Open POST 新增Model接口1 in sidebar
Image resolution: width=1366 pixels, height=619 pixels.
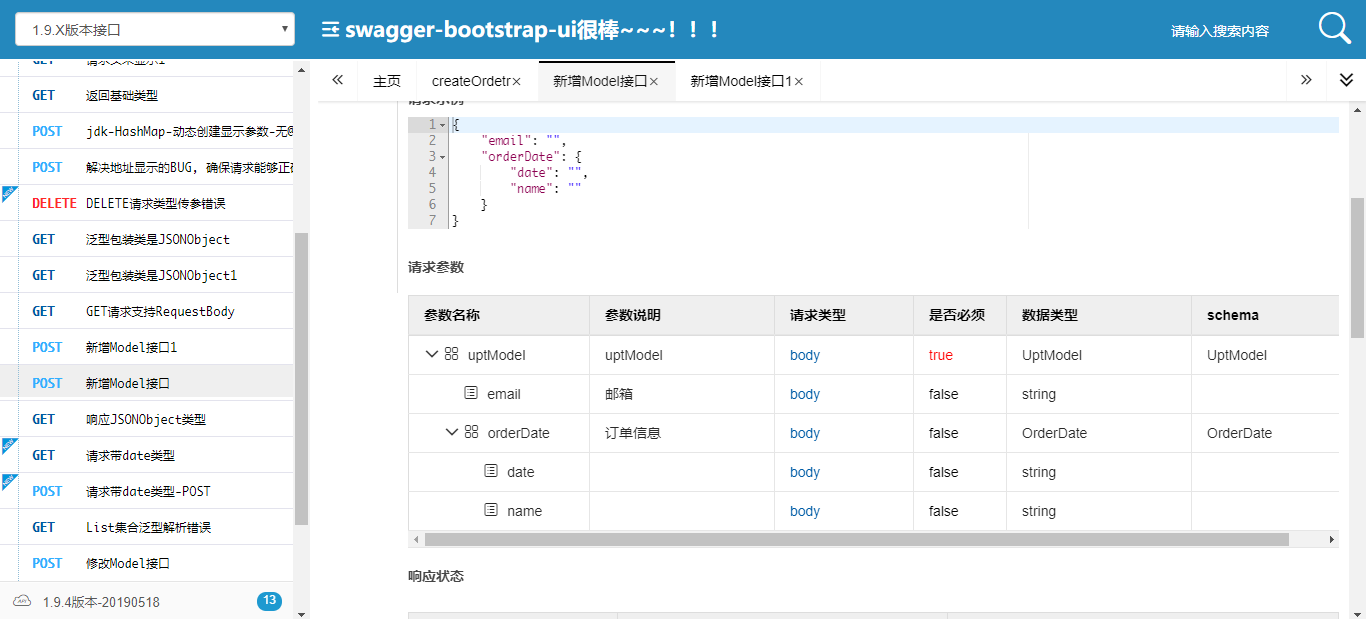[x=147, y=347]
